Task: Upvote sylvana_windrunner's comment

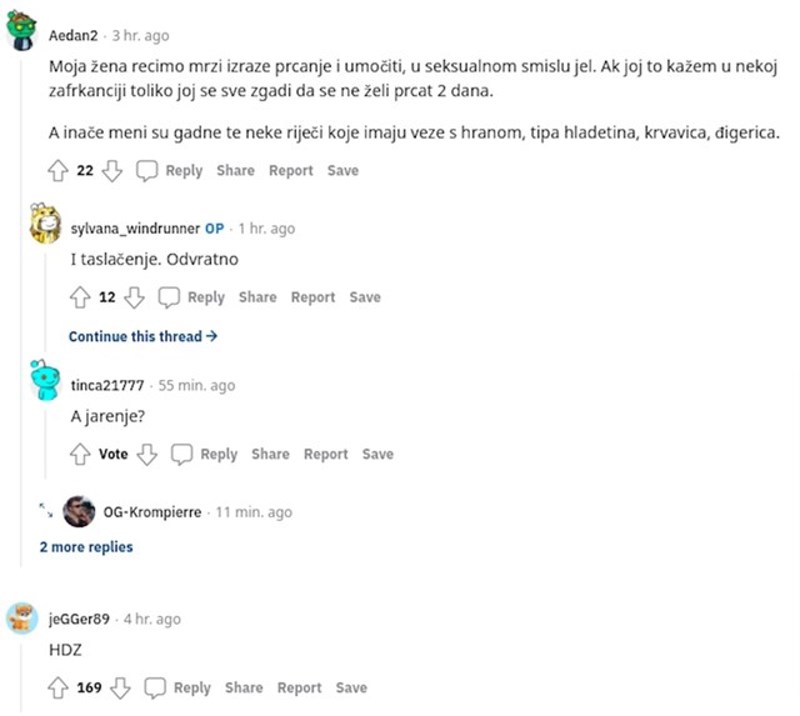Action: tap(80, 297)
